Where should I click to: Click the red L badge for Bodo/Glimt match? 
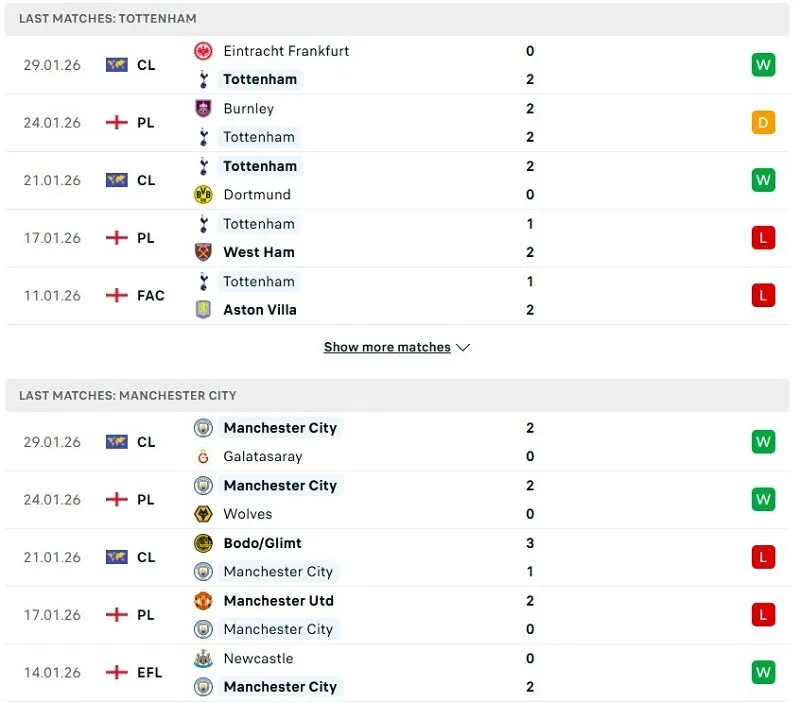pyautogui.click(x=764, y=557)
